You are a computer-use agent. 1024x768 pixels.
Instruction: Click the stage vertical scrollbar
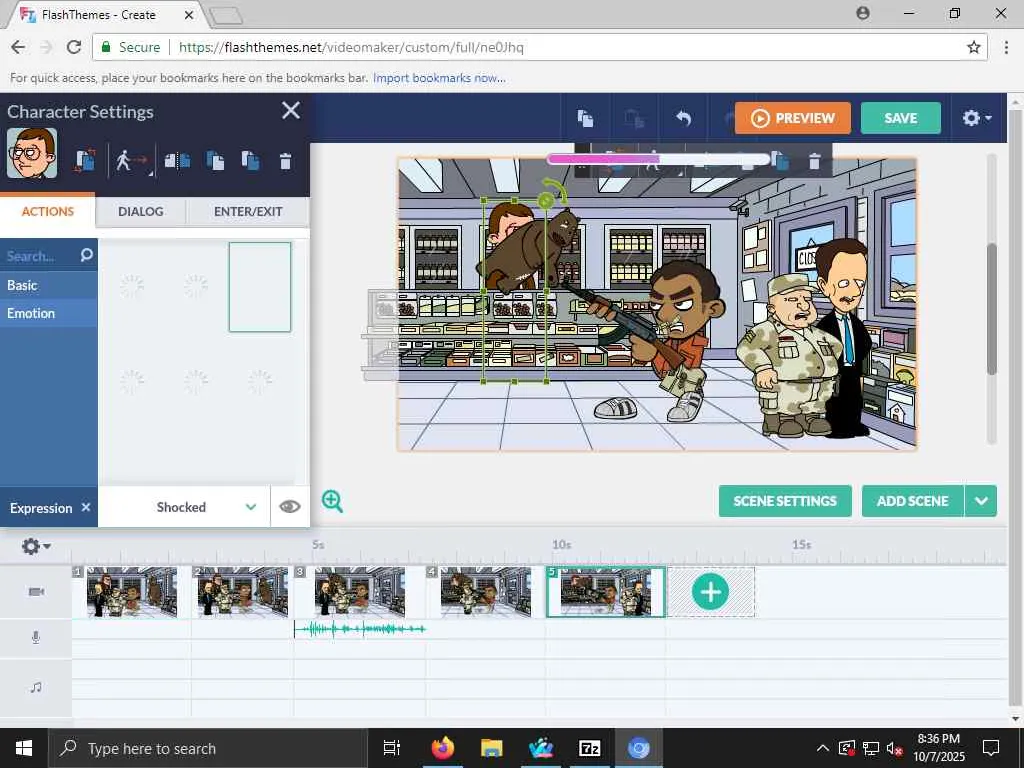coord(992,308)
